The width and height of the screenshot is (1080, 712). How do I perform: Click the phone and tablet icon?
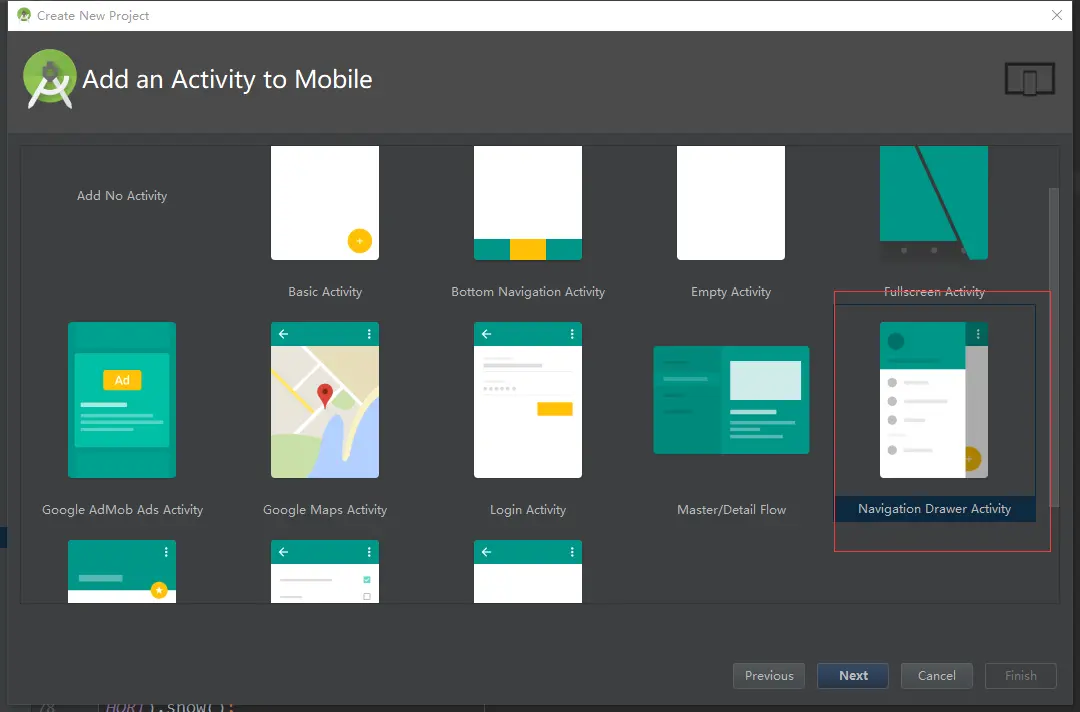(x=1029, y=78)
